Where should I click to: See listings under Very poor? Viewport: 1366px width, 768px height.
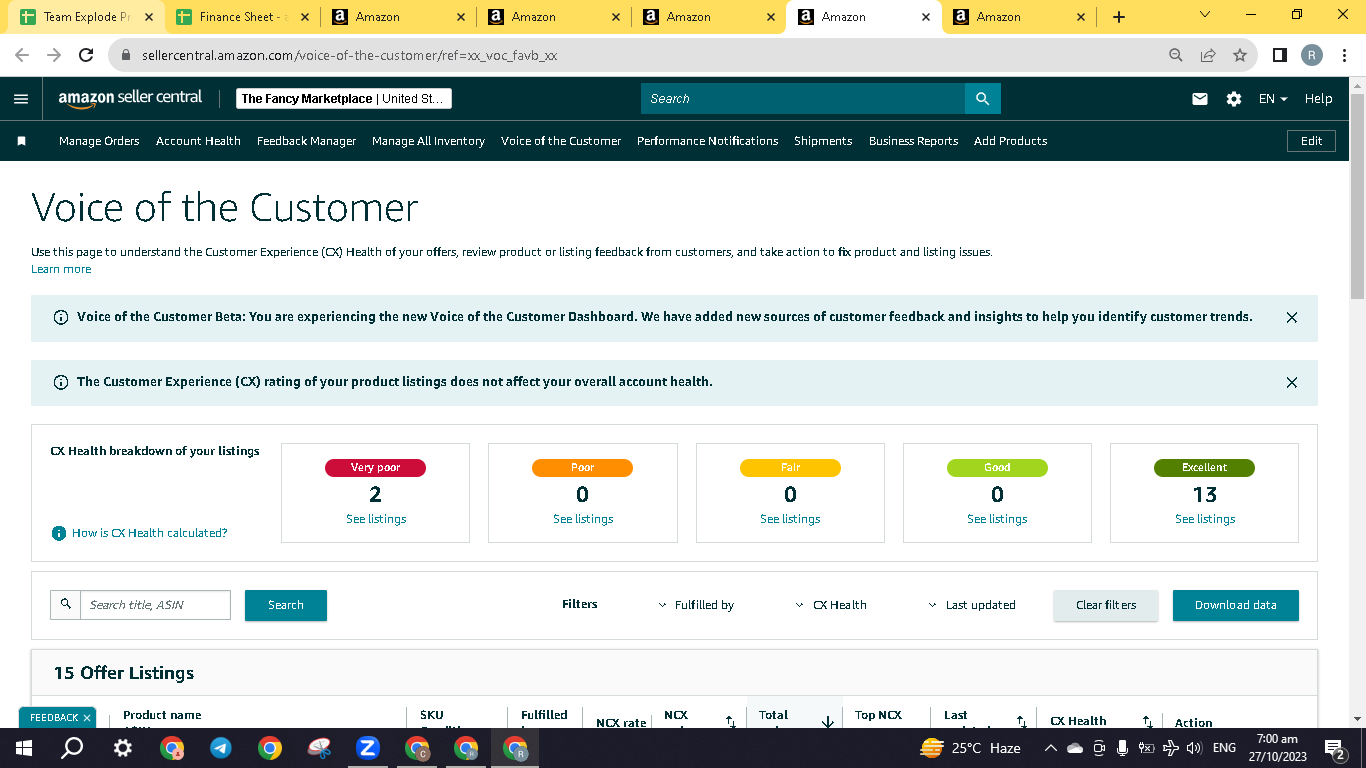click(376, 519)
